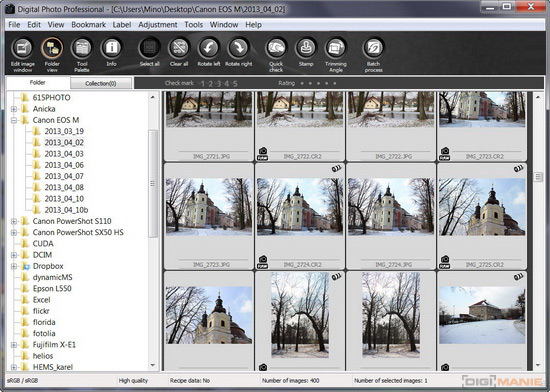Open the Adjustment menu
This screenshot has width=550, height=392.
click(x=158, y=25)
